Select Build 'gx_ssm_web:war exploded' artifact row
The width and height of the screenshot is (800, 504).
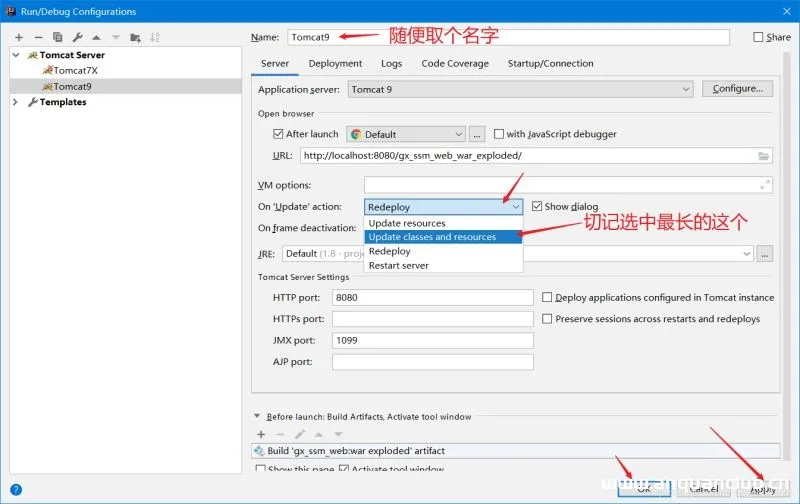pos(516,451)
